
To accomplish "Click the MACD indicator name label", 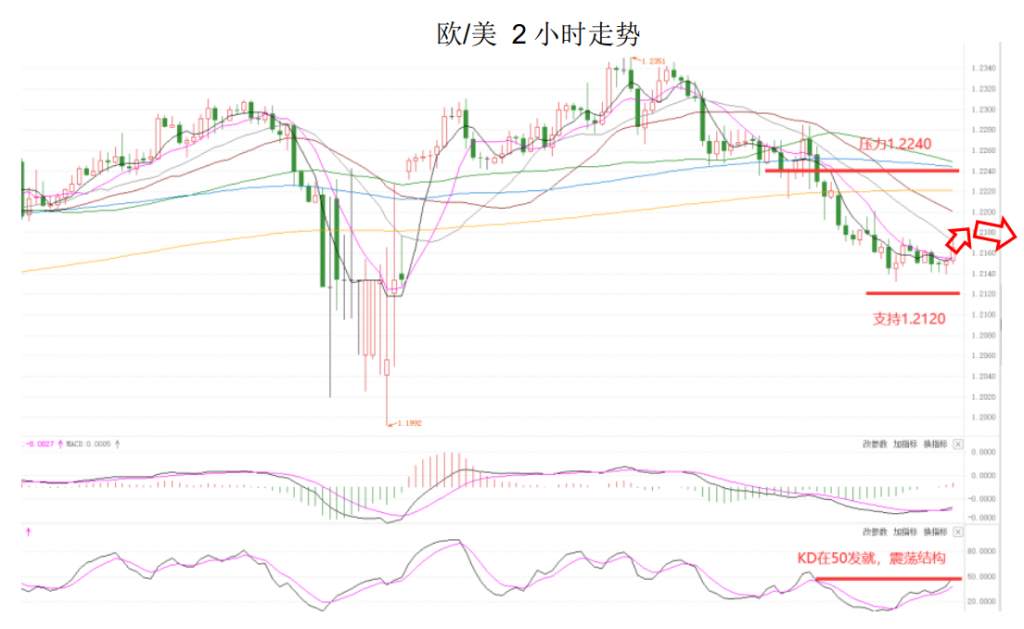I will point(74,444).
